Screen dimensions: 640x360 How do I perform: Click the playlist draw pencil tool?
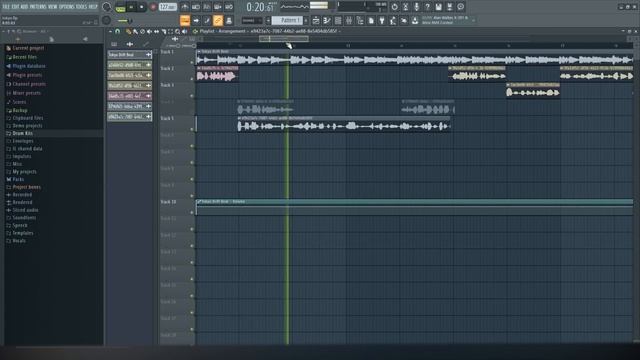[128, 31]
